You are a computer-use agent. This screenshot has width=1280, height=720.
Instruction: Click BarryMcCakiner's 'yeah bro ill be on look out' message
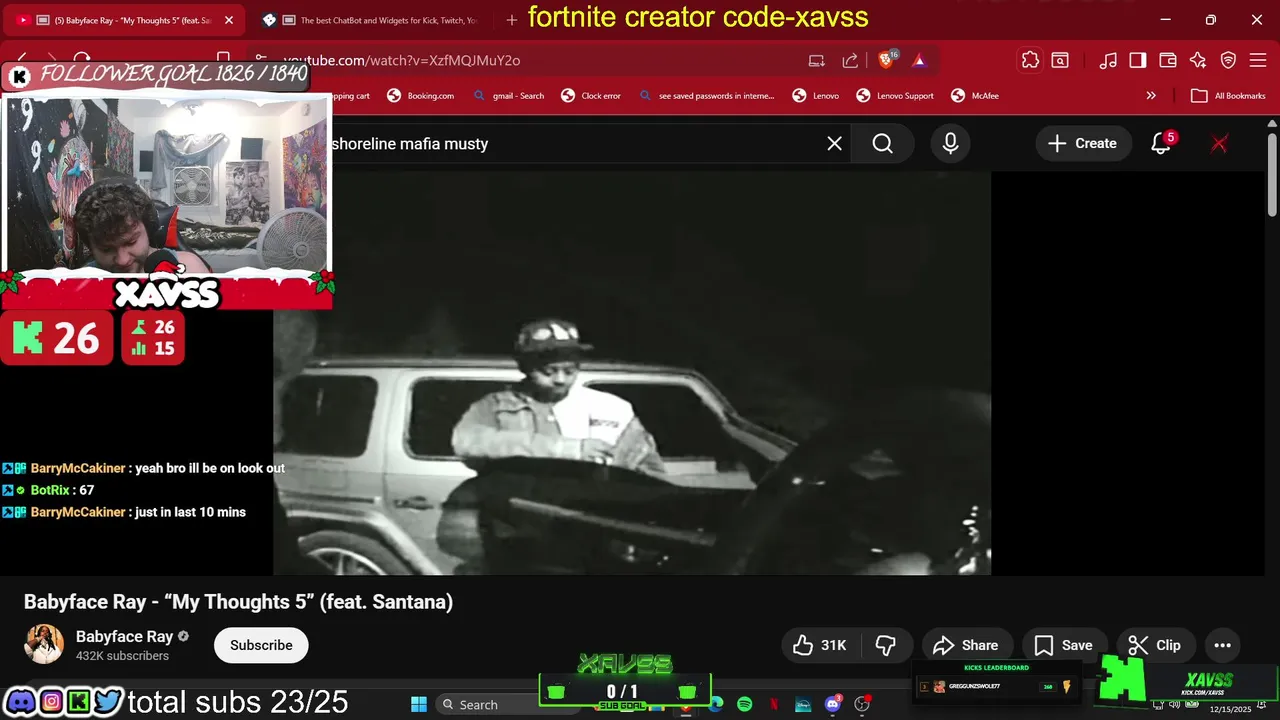tap(143, 468)
